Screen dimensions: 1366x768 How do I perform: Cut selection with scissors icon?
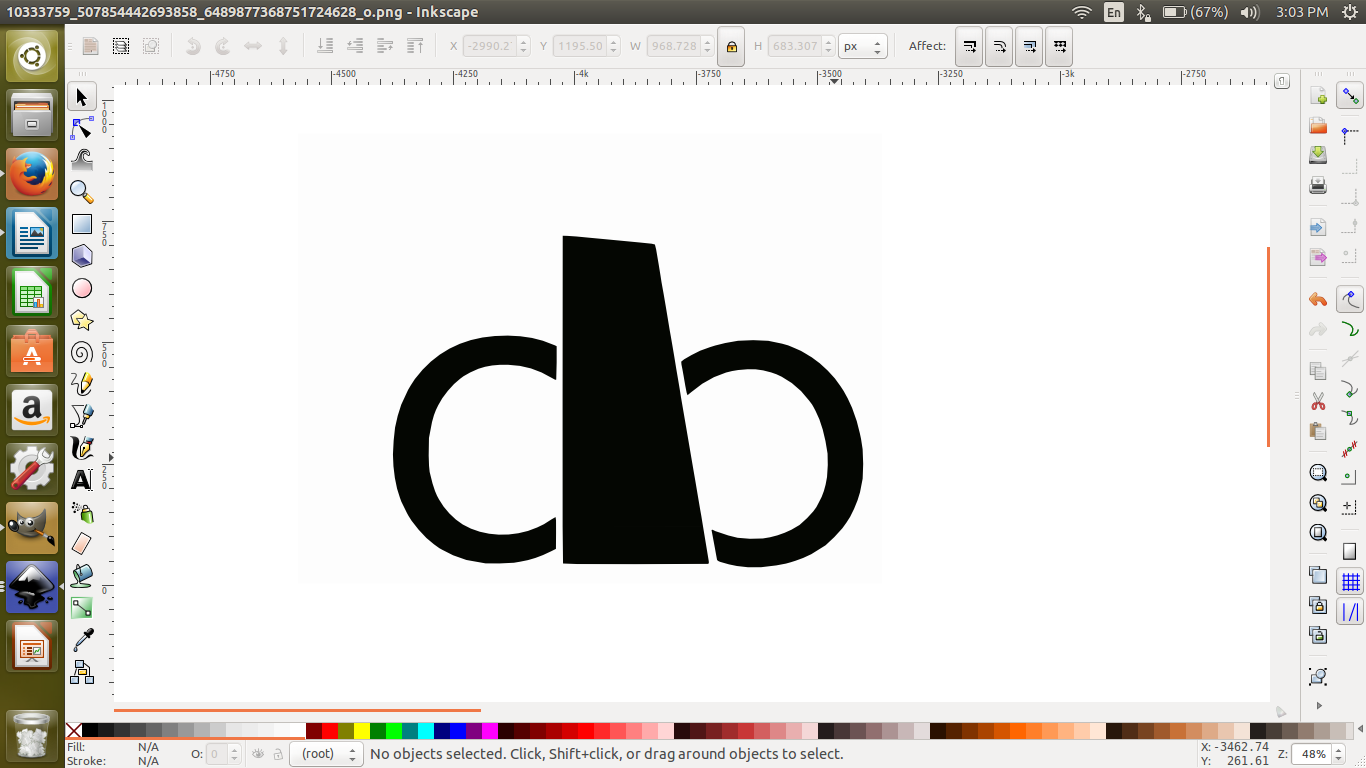1318,401
